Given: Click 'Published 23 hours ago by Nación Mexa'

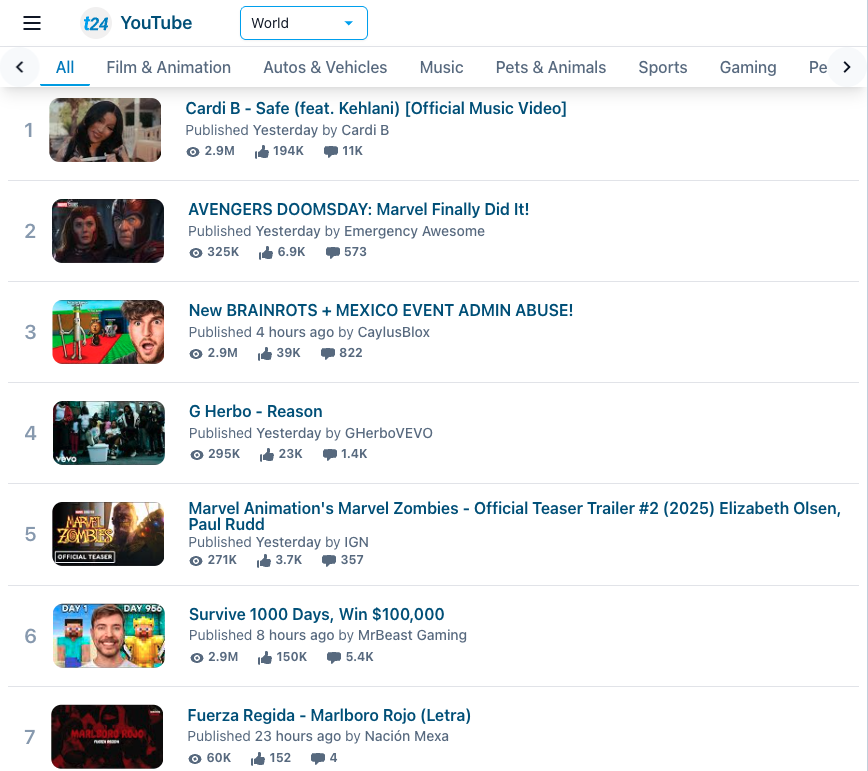Looking at the screenshot, I should click(318, 737).
